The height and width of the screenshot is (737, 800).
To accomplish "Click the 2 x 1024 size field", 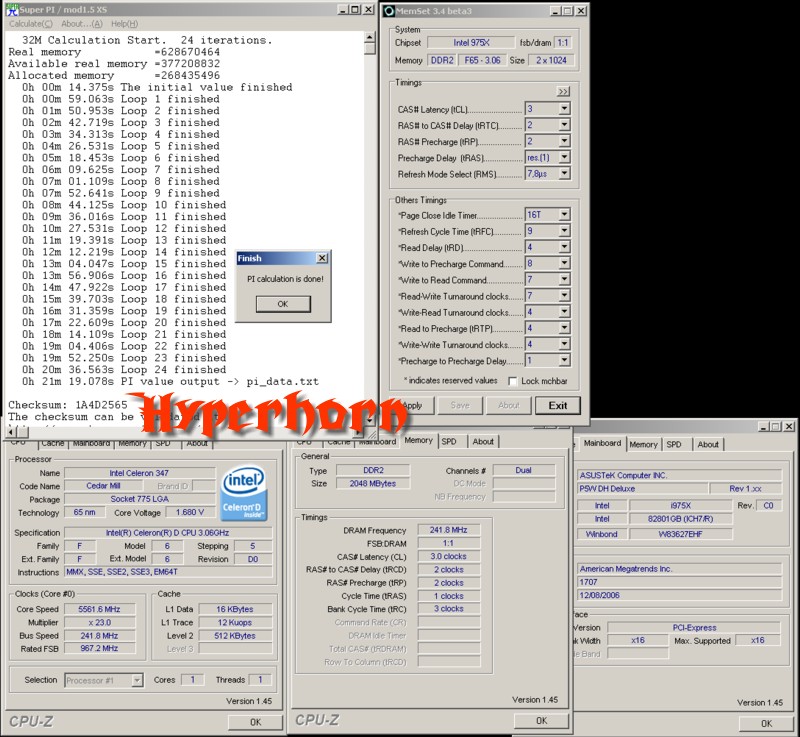I will click(551, 60).
